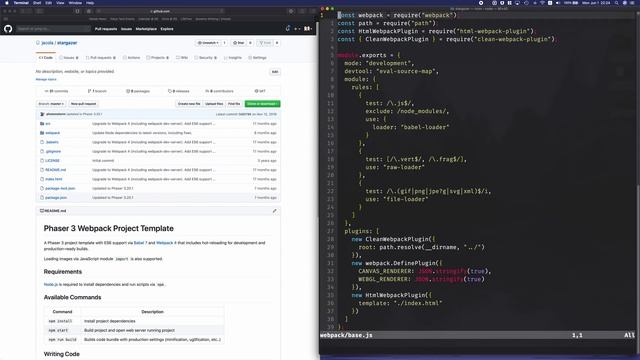Switch to the Insights tab
The image size is (640, 360).
click(x=233, y=58)
